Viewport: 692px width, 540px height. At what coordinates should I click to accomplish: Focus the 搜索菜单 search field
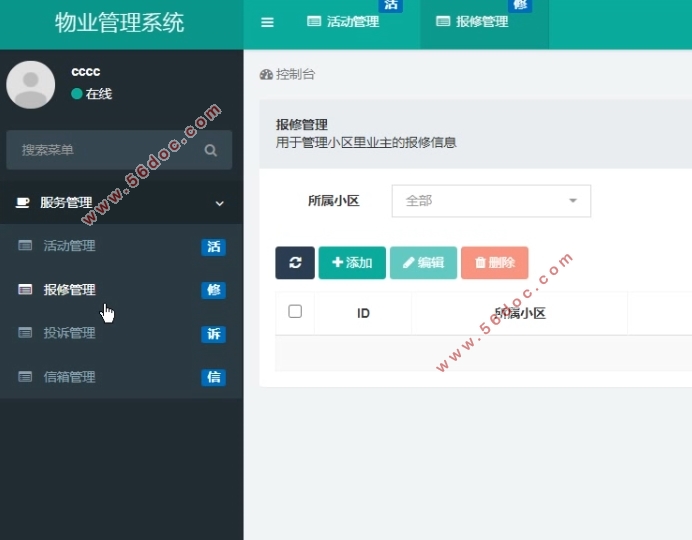coord(119,150)
